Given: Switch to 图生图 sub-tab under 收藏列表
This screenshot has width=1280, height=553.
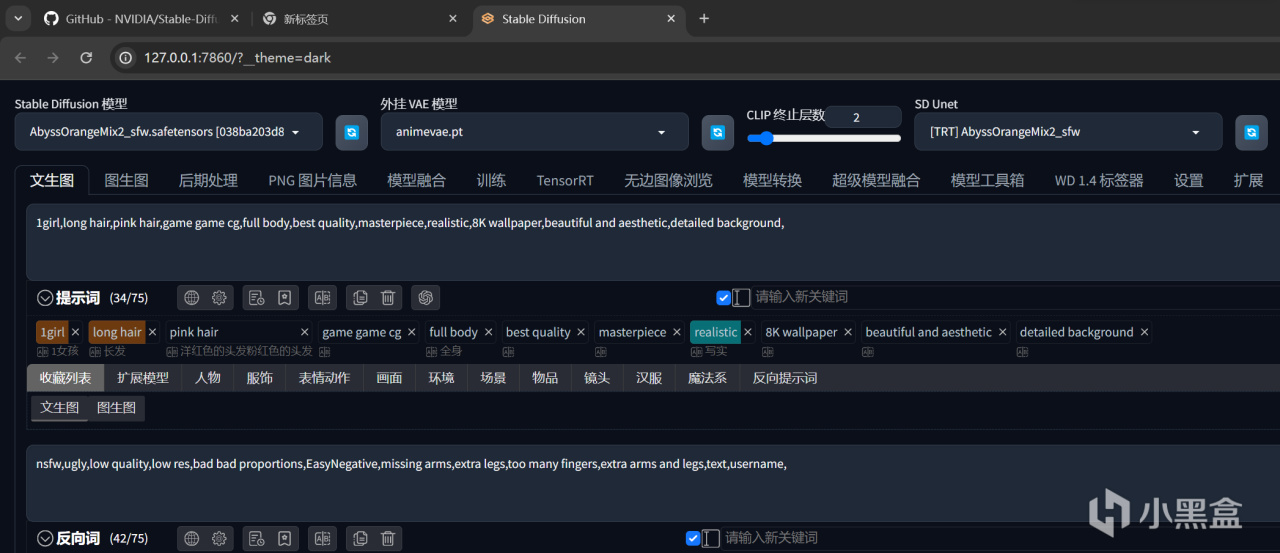Looking at the screenshot, I should tap(116, 407).
